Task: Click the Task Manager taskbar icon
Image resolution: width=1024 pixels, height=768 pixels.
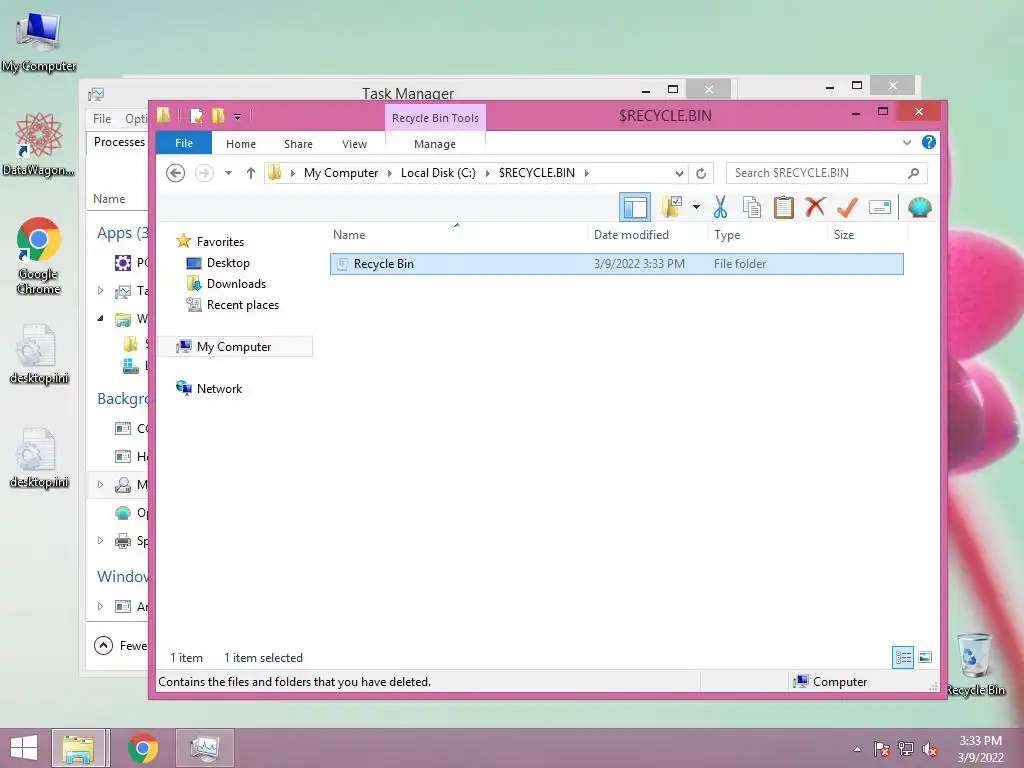Action: [x=204, y=748]
